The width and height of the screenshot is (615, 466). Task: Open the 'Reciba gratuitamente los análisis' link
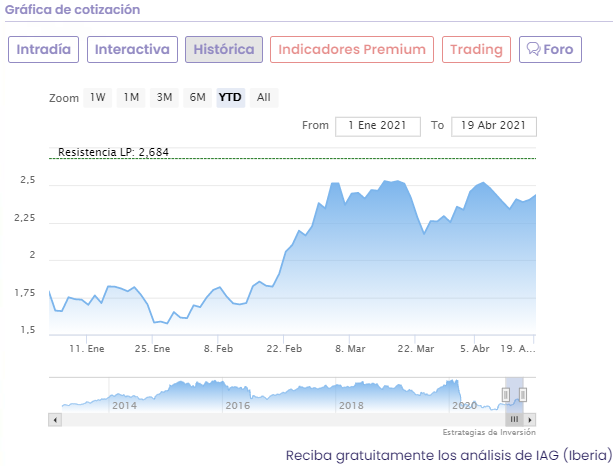448,455
